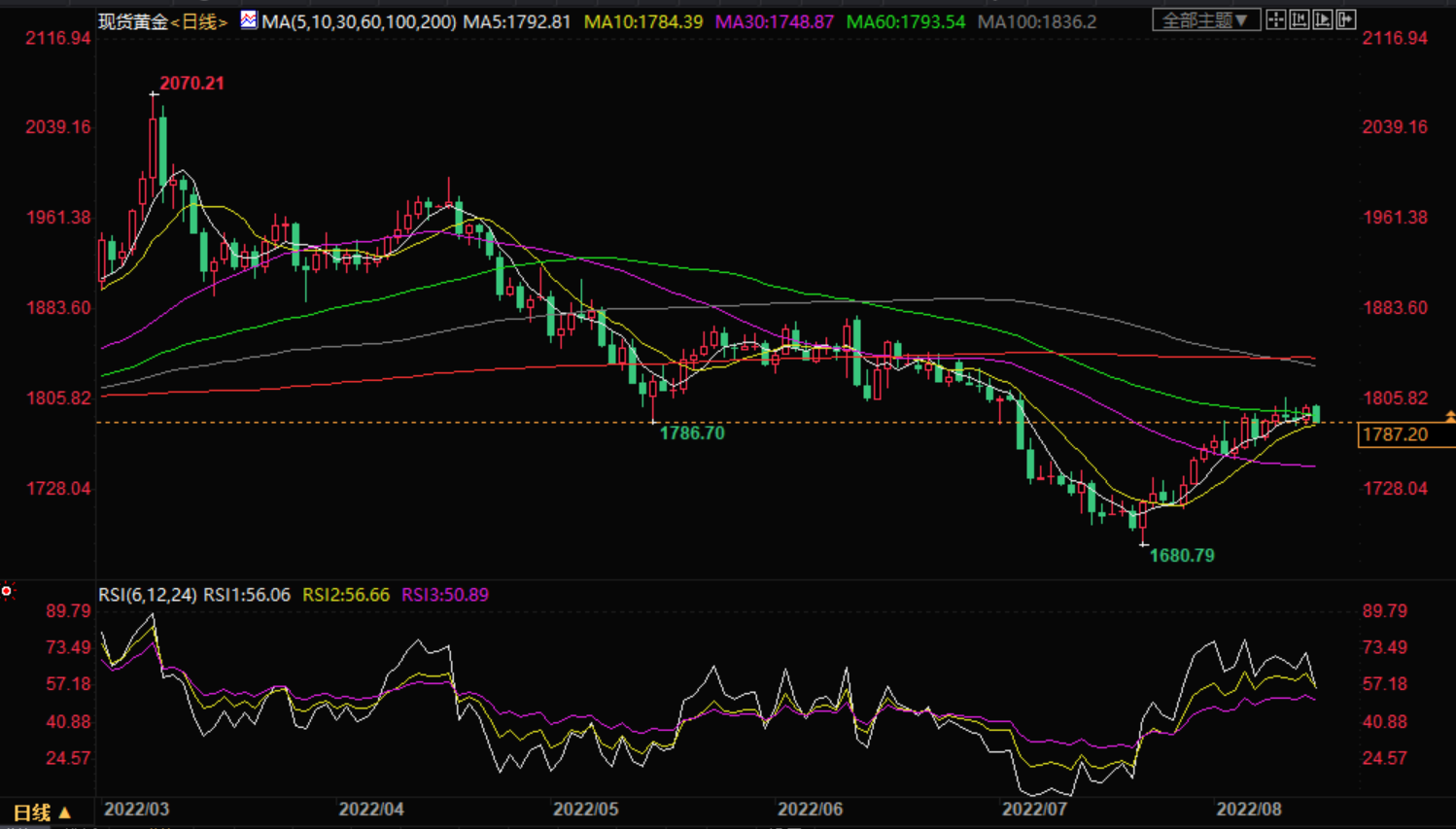Expand the 日线 period selector at bottom
This screenshot has width=1456, height=829.
(x=42, y=812)
